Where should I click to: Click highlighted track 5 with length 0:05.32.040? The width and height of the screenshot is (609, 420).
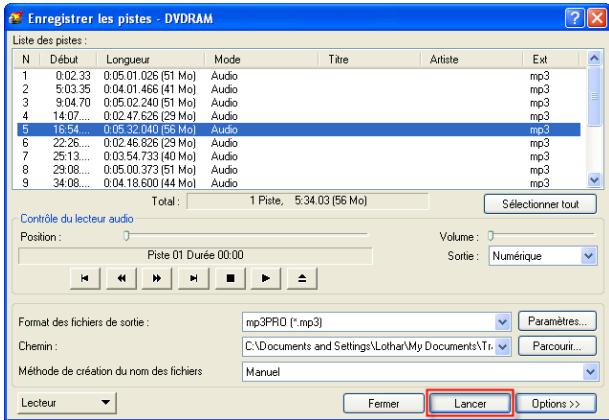click(x=299, y=129)
